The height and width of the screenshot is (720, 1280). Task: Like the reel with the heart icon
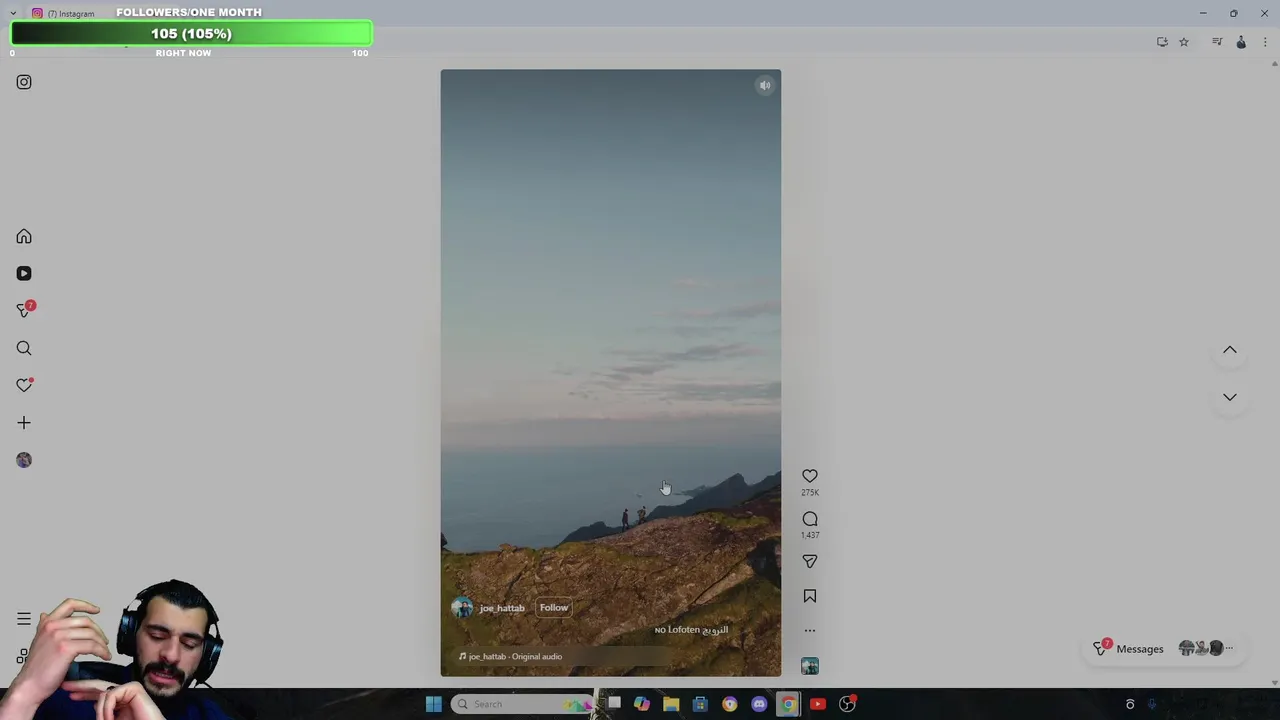[810, 476]
